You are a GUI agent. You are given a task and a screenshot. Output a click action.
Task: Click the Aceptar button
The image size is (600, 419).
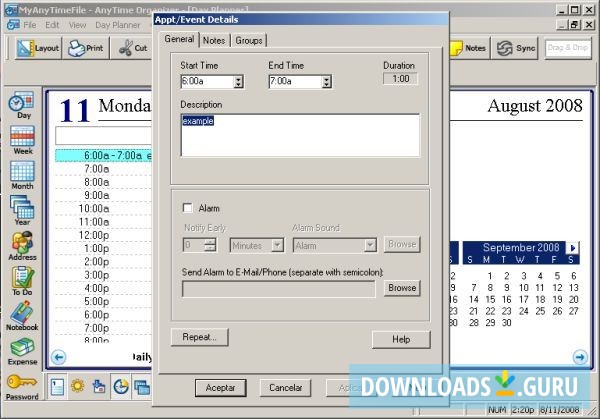point(220,388)
